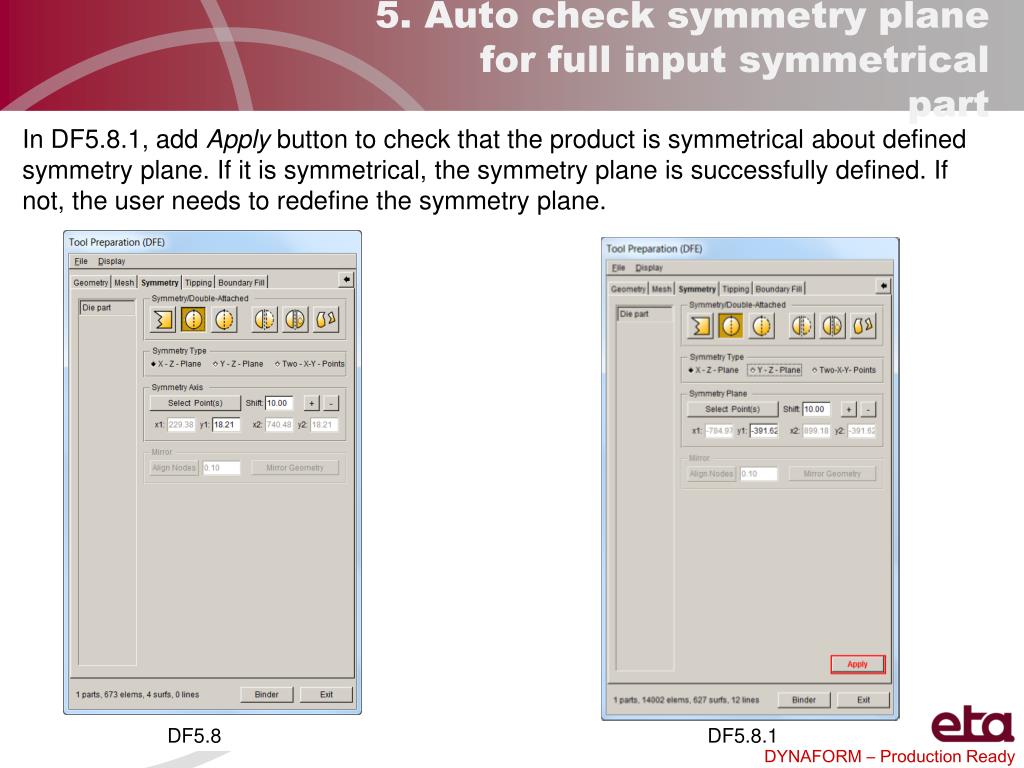This screenshot has width=1024, height=768.
Task: Open File menu in DF5.8.1 dialog
Action: click(x=618, y=268)
